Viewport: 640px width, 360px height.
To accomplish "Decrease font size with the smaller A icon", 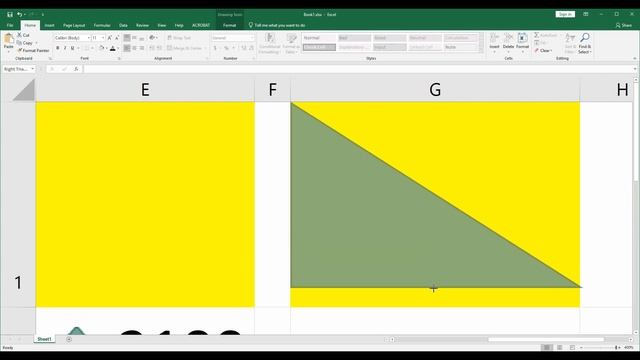I will [117, 38].
